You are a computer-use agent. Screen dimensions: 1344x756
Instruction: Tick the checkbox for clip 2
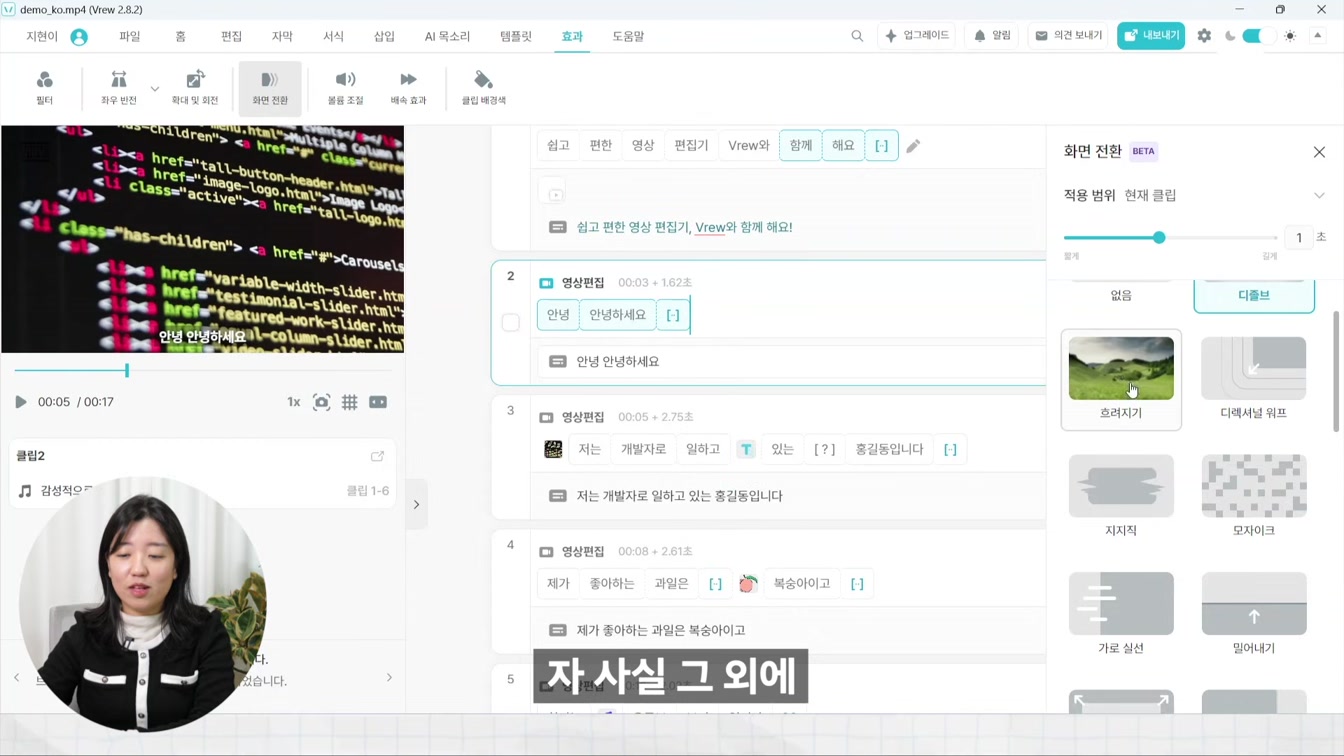[x=510, y=322]
